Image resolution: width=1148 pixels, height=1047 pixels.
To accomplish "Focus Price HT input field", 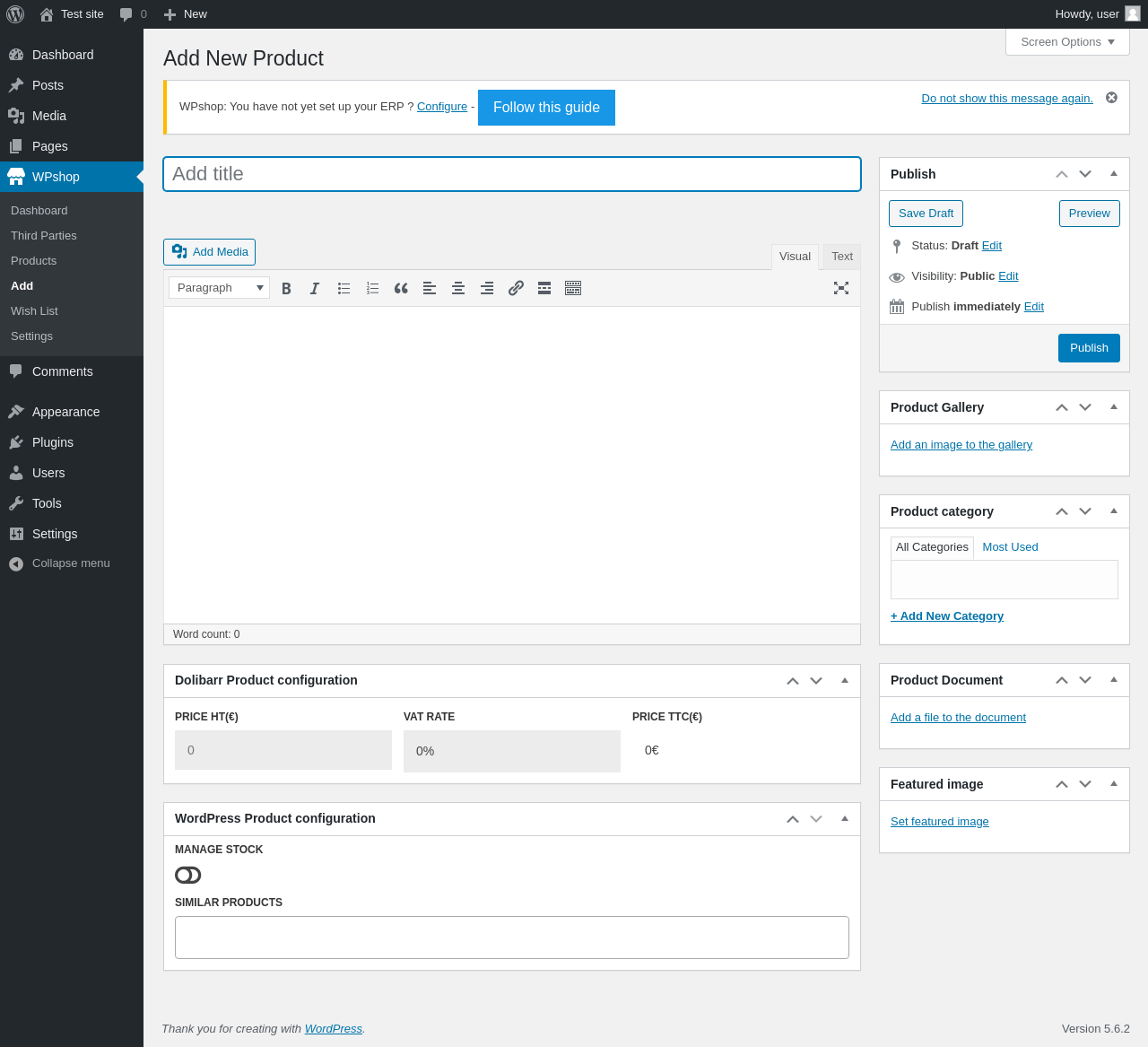I will (x=283, y=750).
